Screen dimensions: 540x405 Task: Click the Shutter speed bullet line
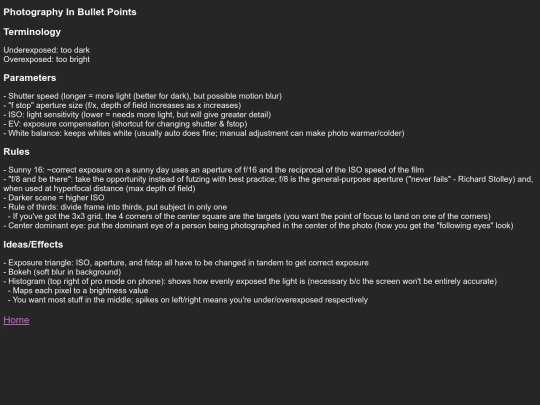143,96
